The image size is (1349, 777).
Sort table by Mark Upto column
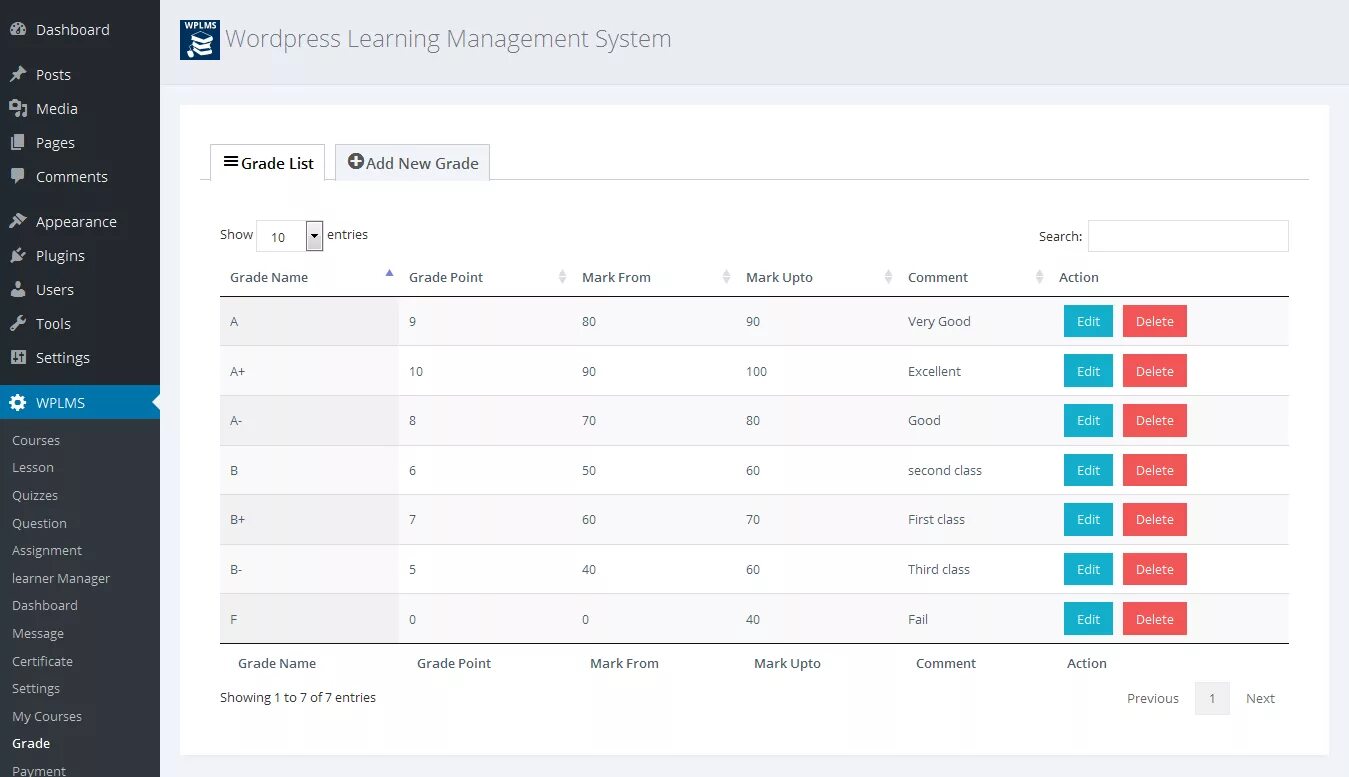779,277
